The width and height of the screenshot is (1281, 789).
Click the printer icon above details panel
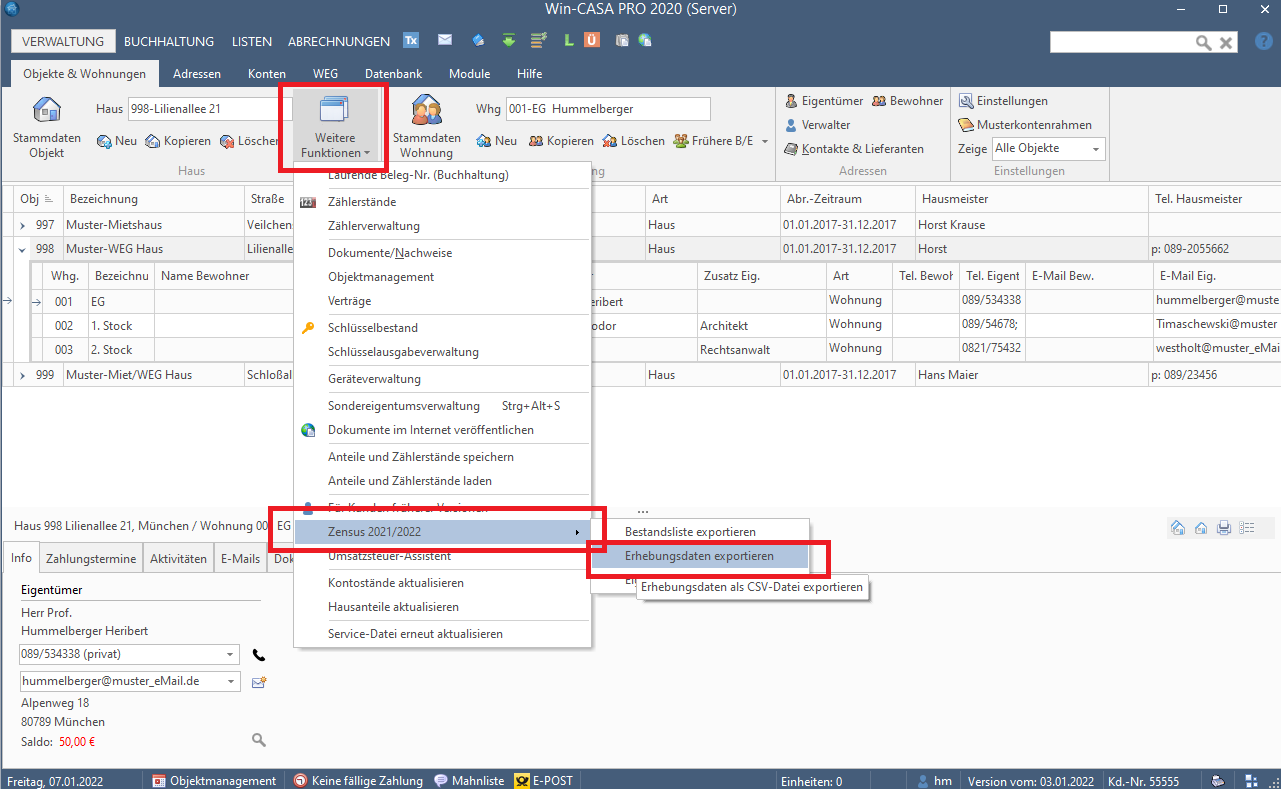pyautogui.click(x=1223, y=528)
